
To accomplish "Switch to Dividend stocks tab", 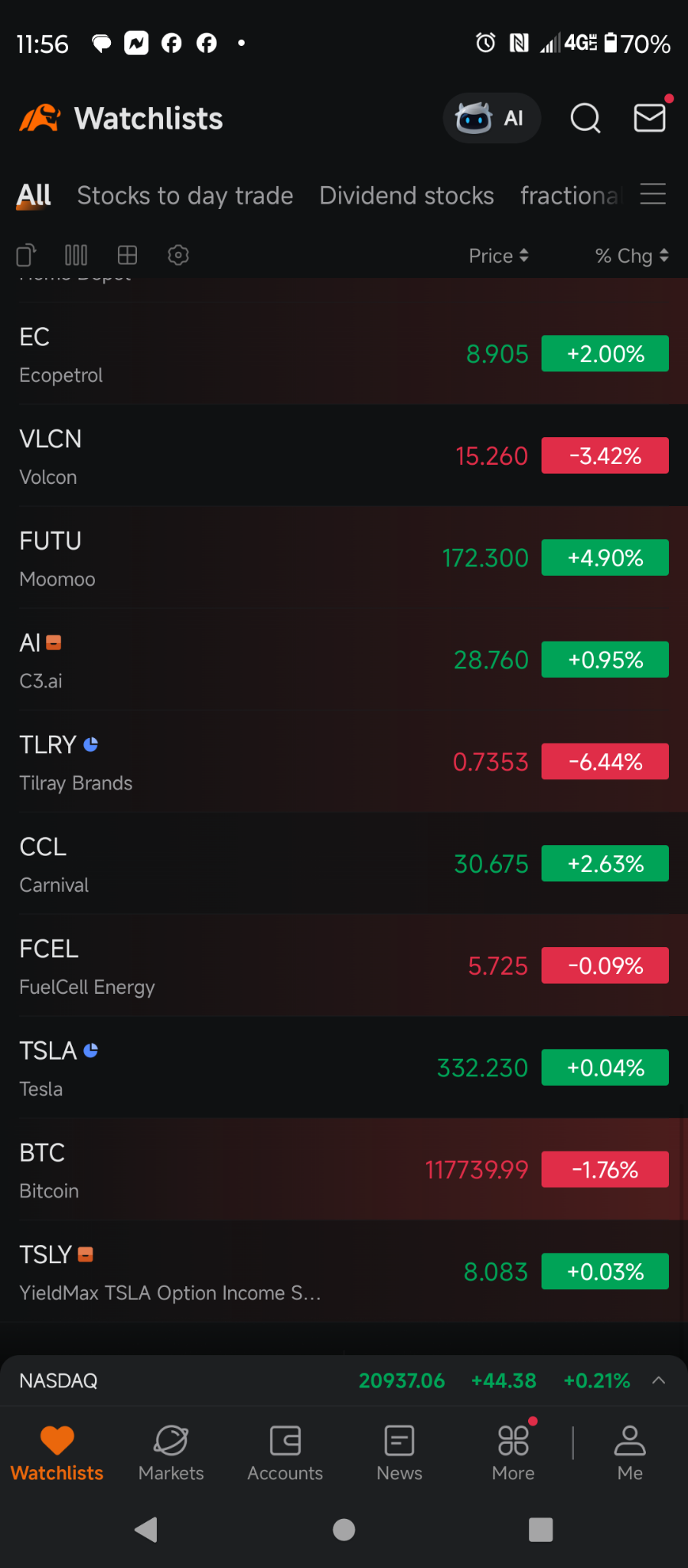I will pos(406,196).
